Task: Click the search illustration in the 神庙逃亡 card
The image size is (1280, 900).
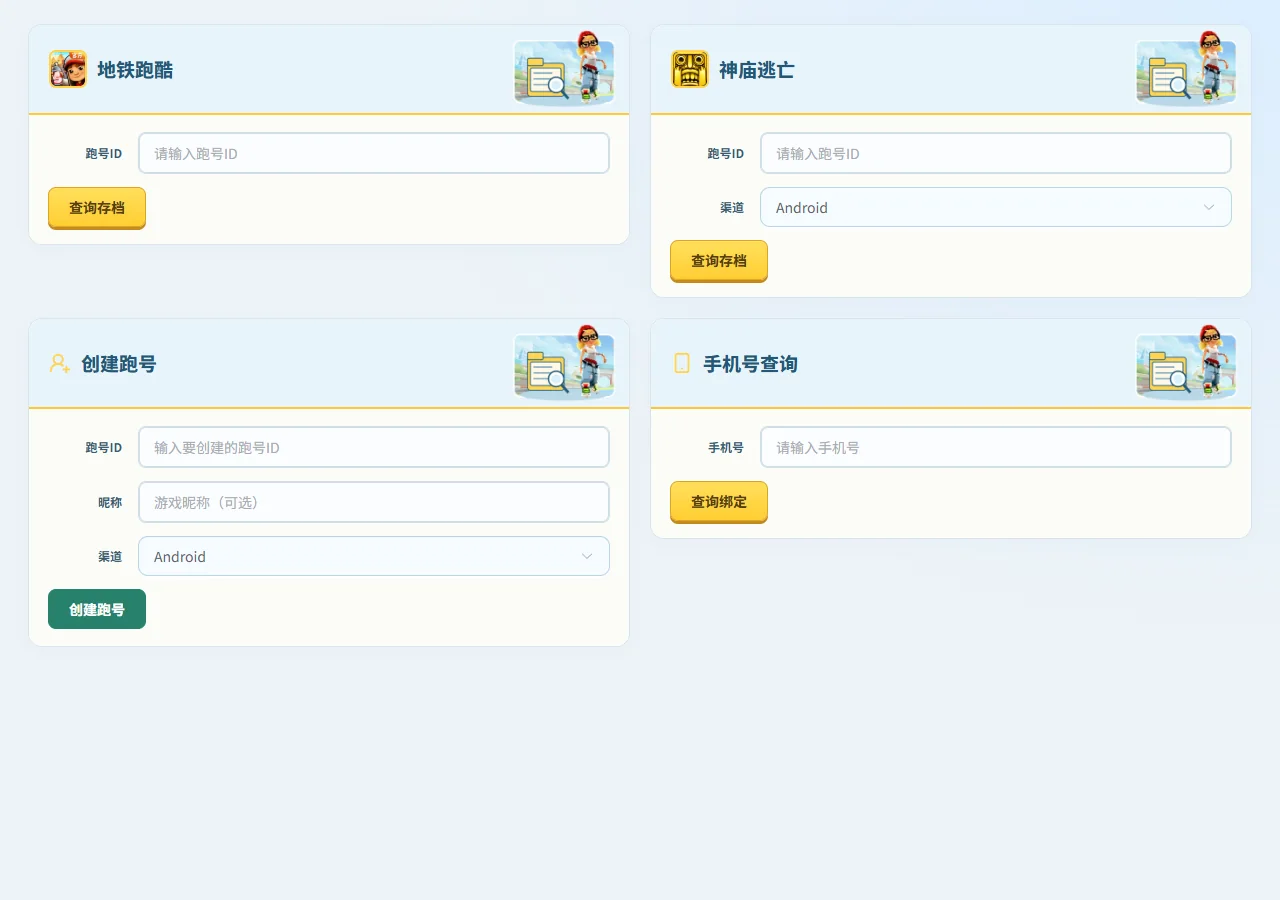Action: [x=1186, y=68]
